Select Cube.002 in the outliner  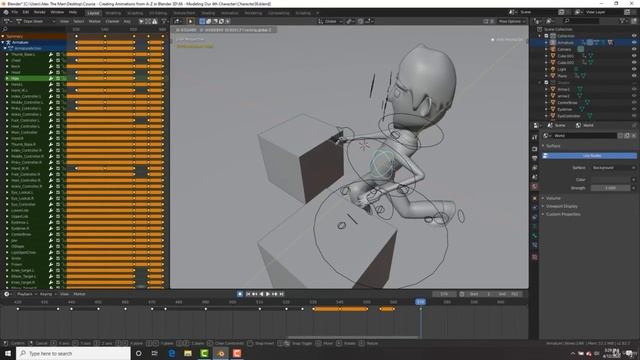pos(566,62)
